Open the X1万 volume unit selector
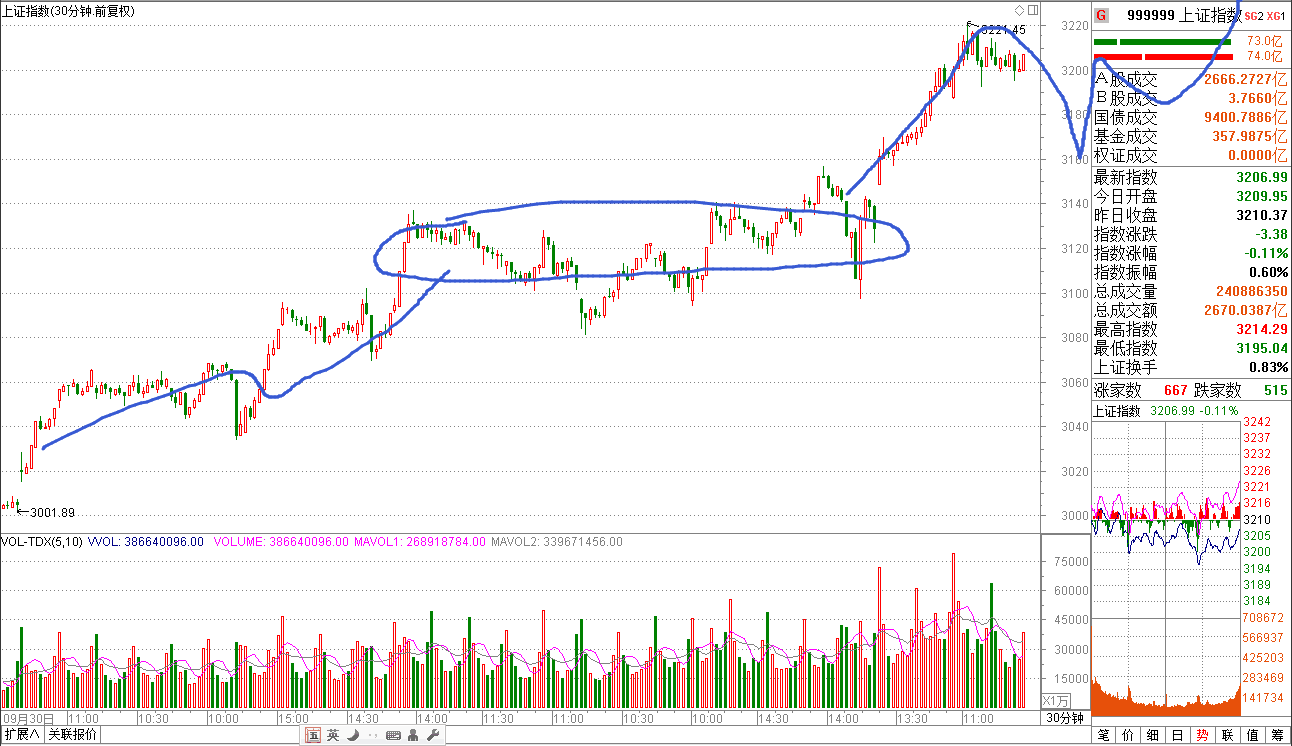This screenshot has height=746, width=1292. pos(1056,700)
